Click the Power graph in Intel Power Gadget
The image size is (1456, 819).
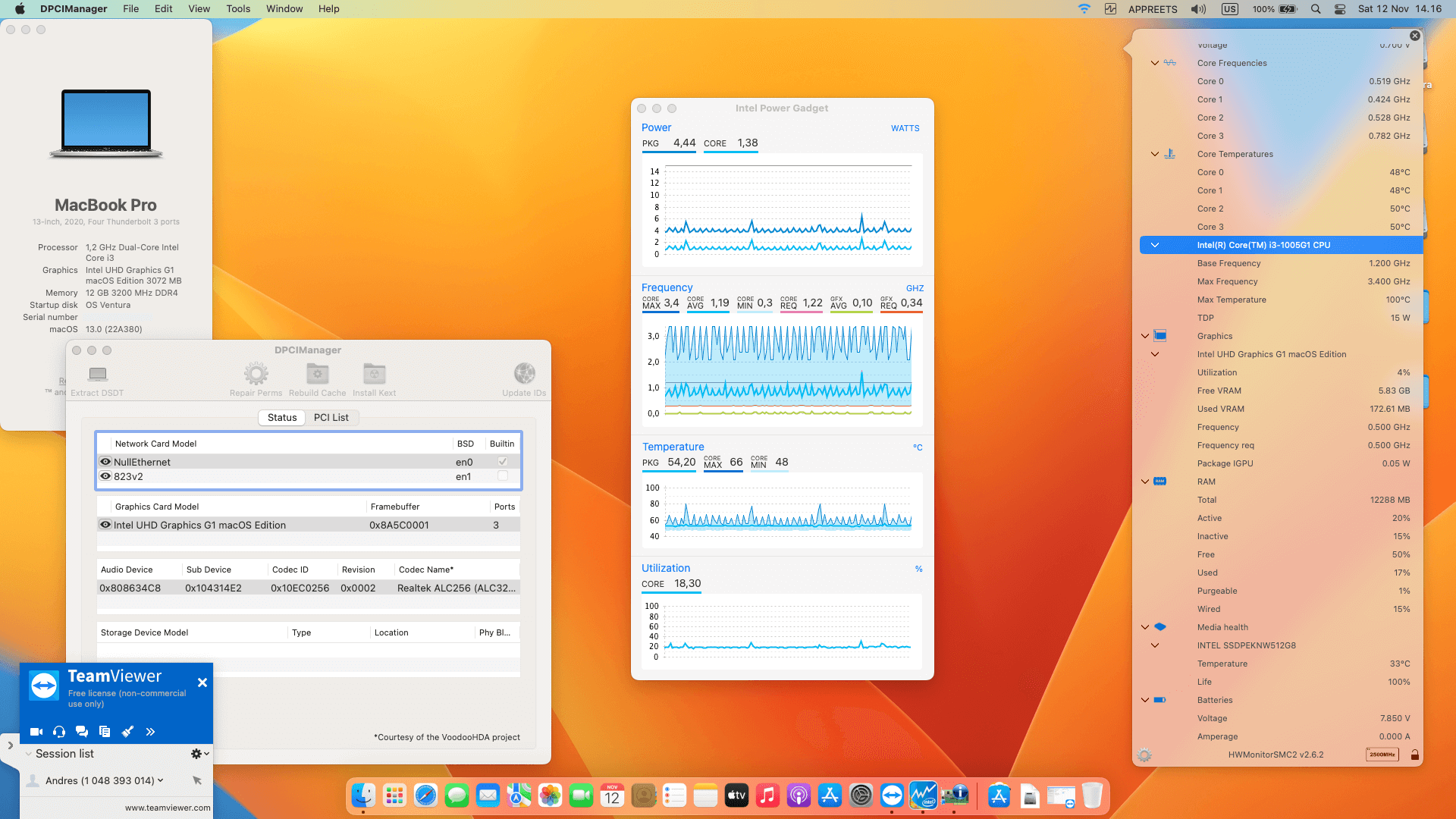tap(783, 212)
